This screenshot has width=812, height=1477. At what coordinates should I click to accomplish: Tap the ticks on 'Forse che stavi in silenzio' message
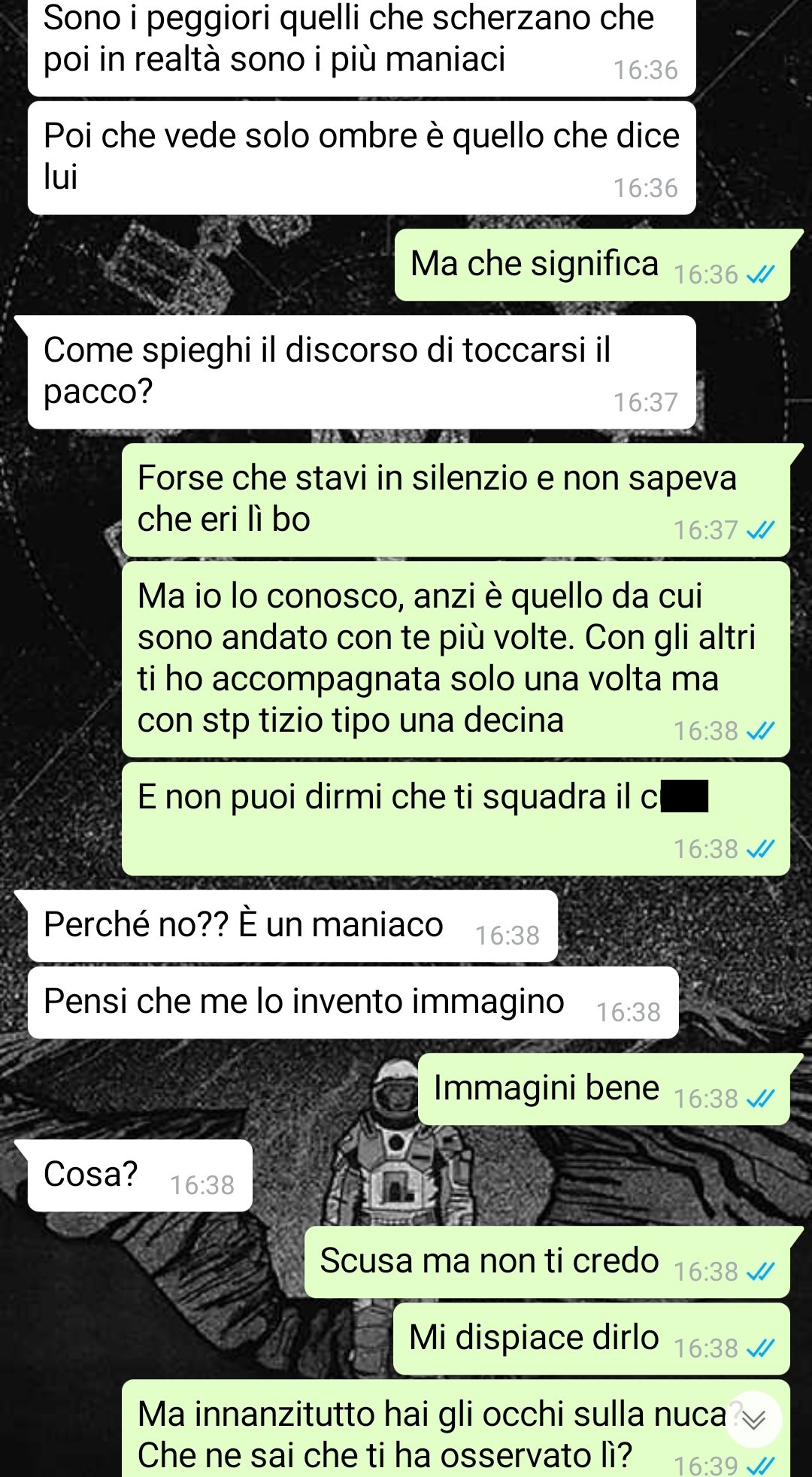(760, 531)
